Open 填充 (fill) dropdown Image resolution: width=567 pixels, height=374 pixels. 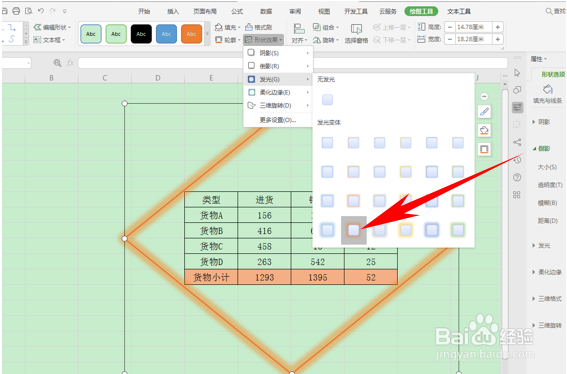coord(228,27)
